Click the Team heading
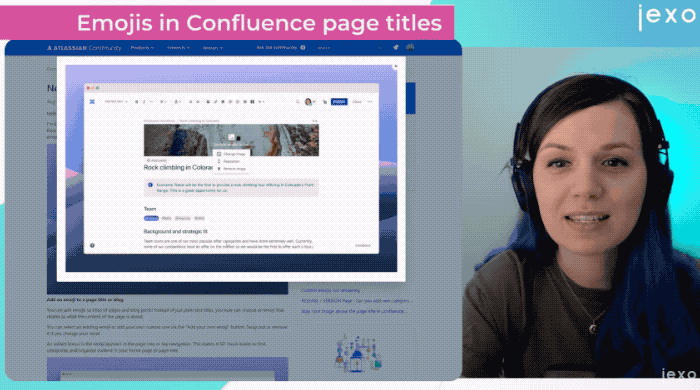Image resolution: width=700 pixels, height=390 pixels. point(150,208)
